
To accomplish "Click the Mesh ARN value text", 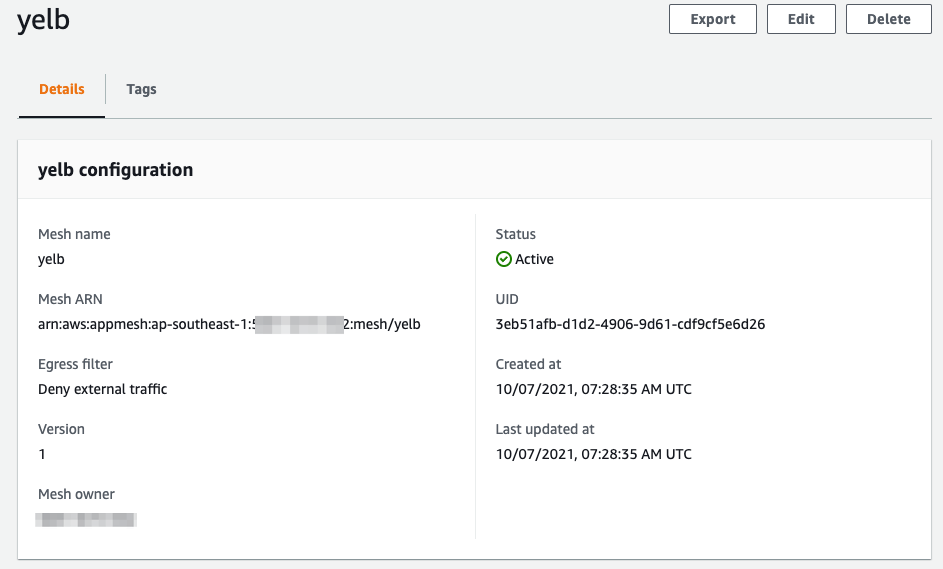I will pos(229,324).
